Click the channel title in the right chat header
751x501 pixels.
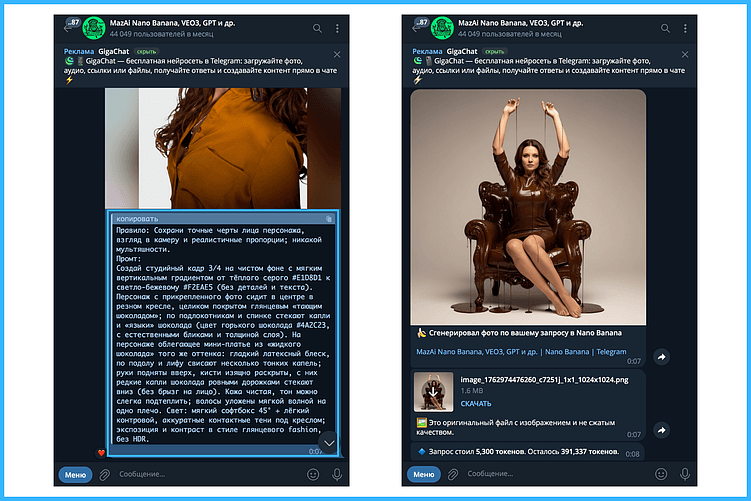(x=521, y=23)
